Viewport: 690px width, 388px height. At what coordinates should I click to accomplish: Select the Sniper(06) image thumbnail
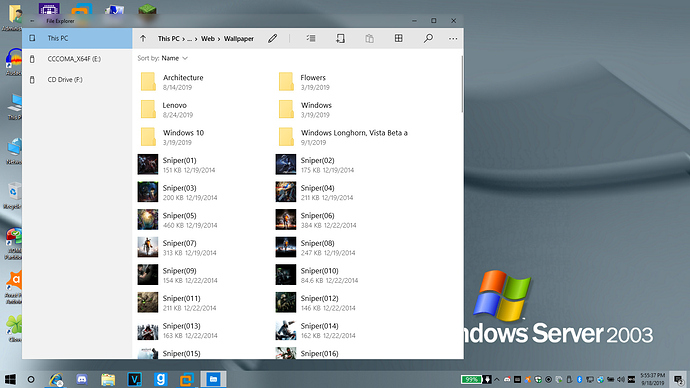click(x=286, y=220)
